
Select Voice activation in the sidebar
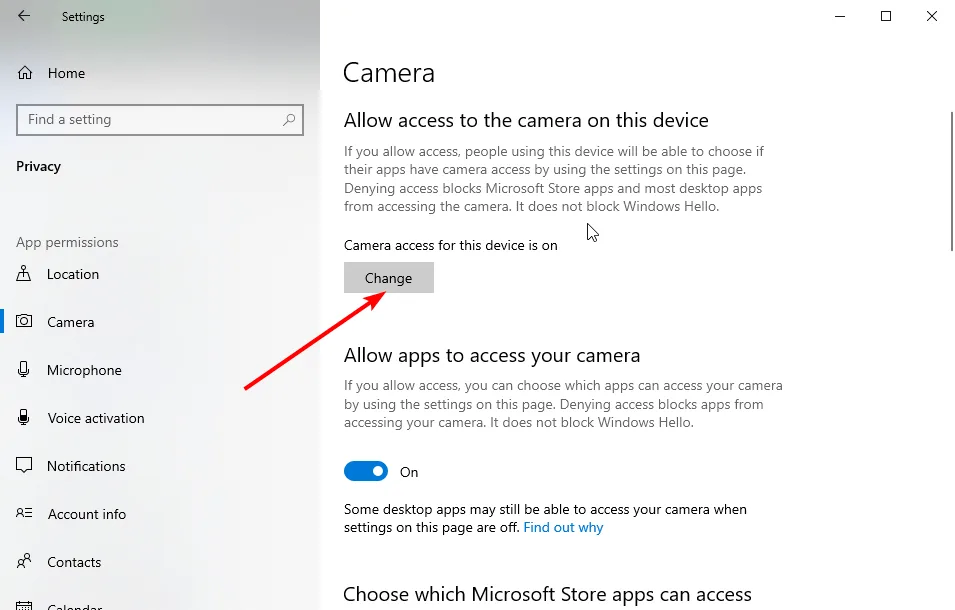(96, 418)
